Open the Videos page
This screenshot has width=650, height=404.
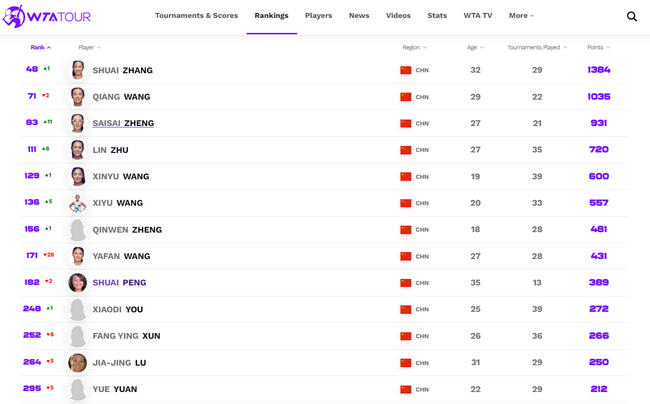click(398, 15)
